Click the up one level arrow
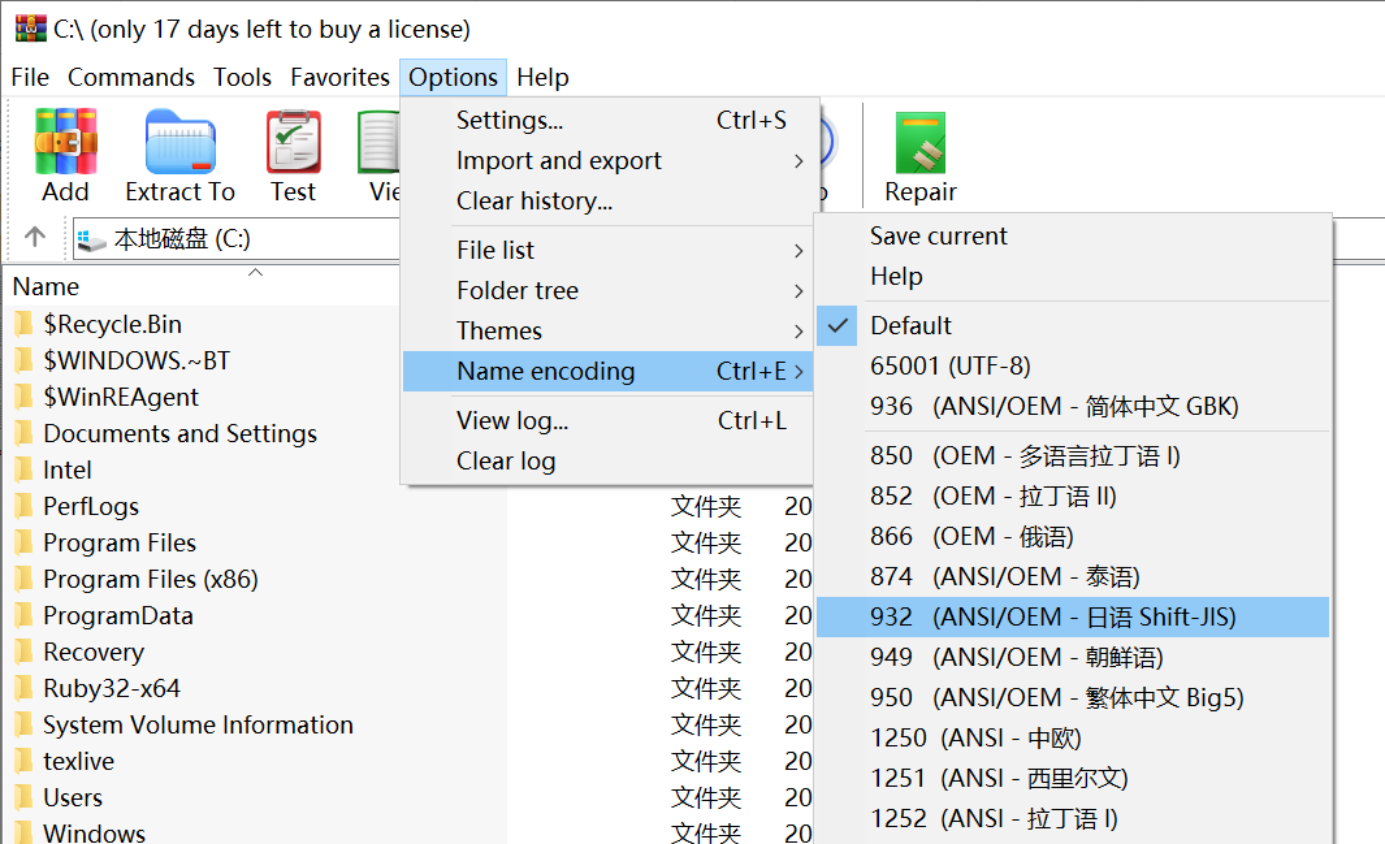 click(35, 237)
